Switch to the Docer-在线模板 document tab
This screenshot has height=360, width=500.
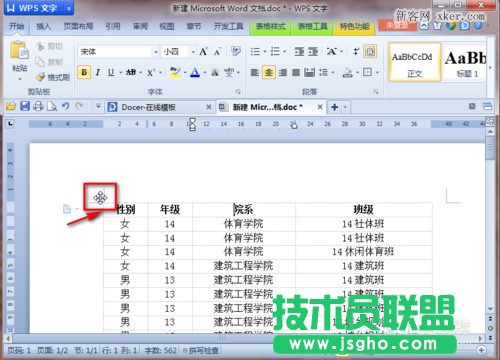point(160,107)
